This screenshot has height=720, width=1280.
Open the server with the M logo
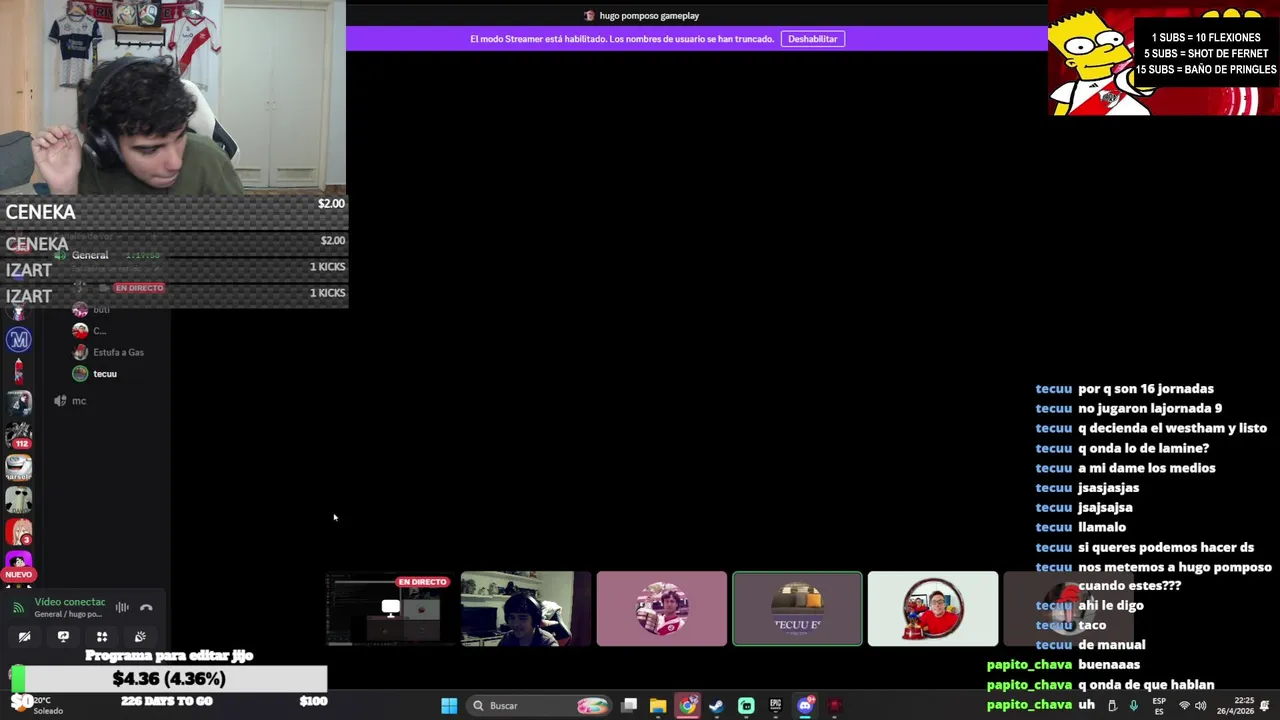[x=19, y=340]
